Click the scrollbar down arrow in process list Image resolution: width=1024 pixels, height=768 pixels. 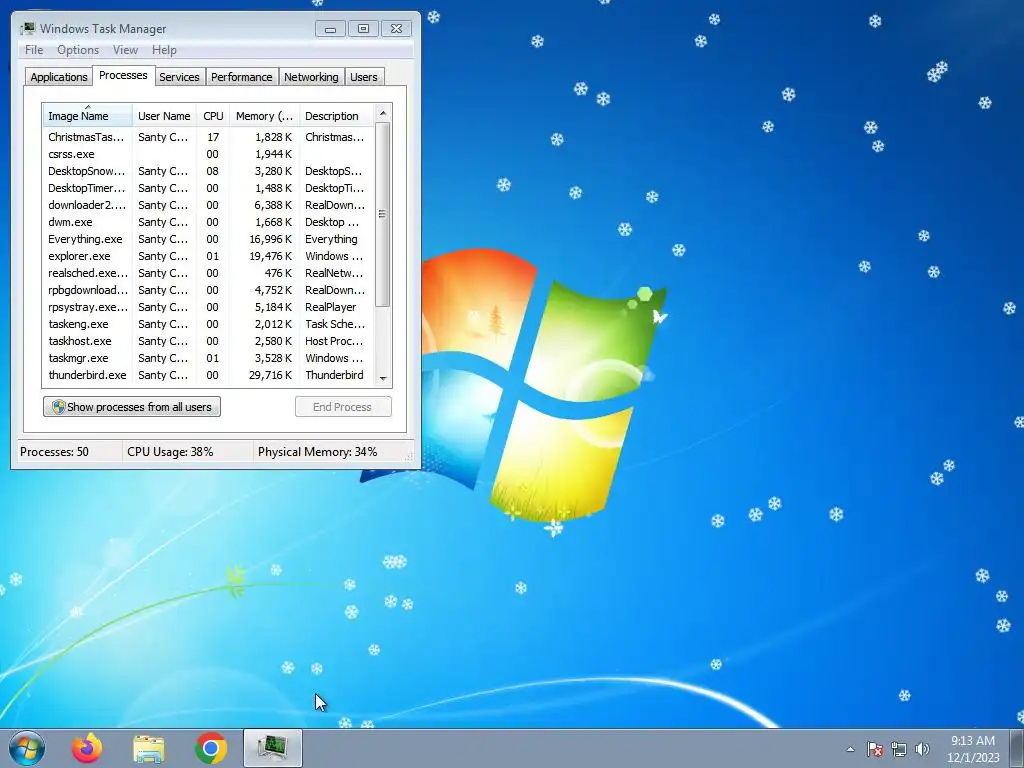pyautogui.click(x=383, y=378)
